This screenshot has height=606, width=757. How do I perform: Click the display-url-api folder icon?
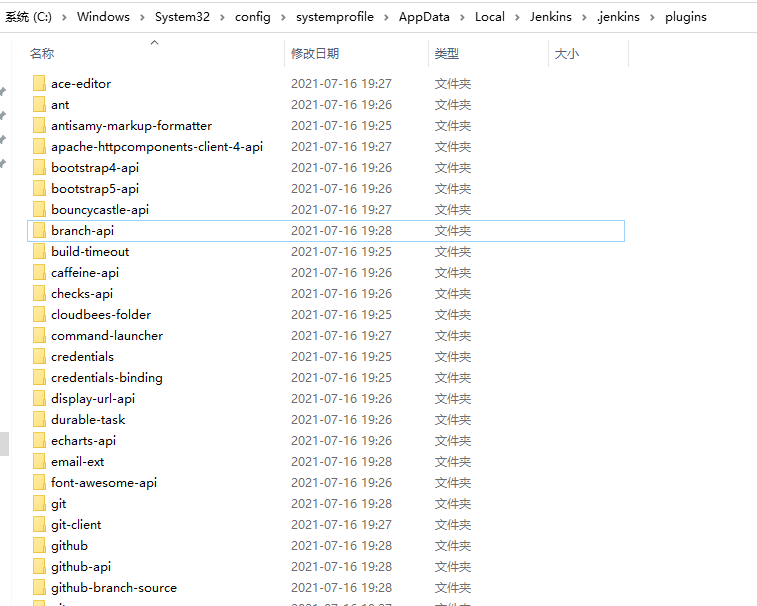click(40, 398)
